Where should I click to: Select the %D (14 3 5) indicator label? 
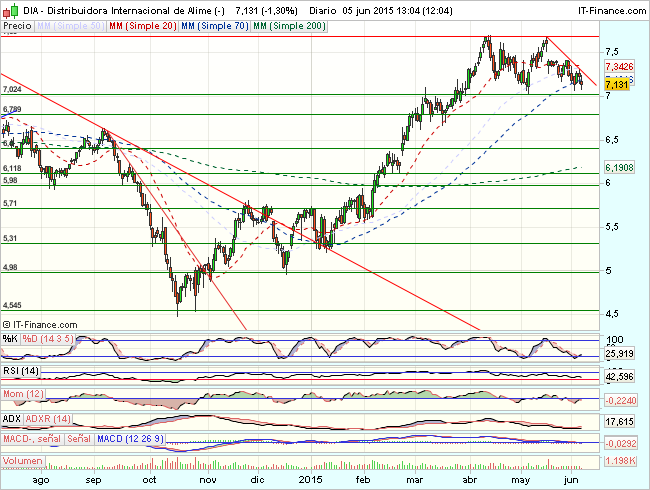click(41, 340)
